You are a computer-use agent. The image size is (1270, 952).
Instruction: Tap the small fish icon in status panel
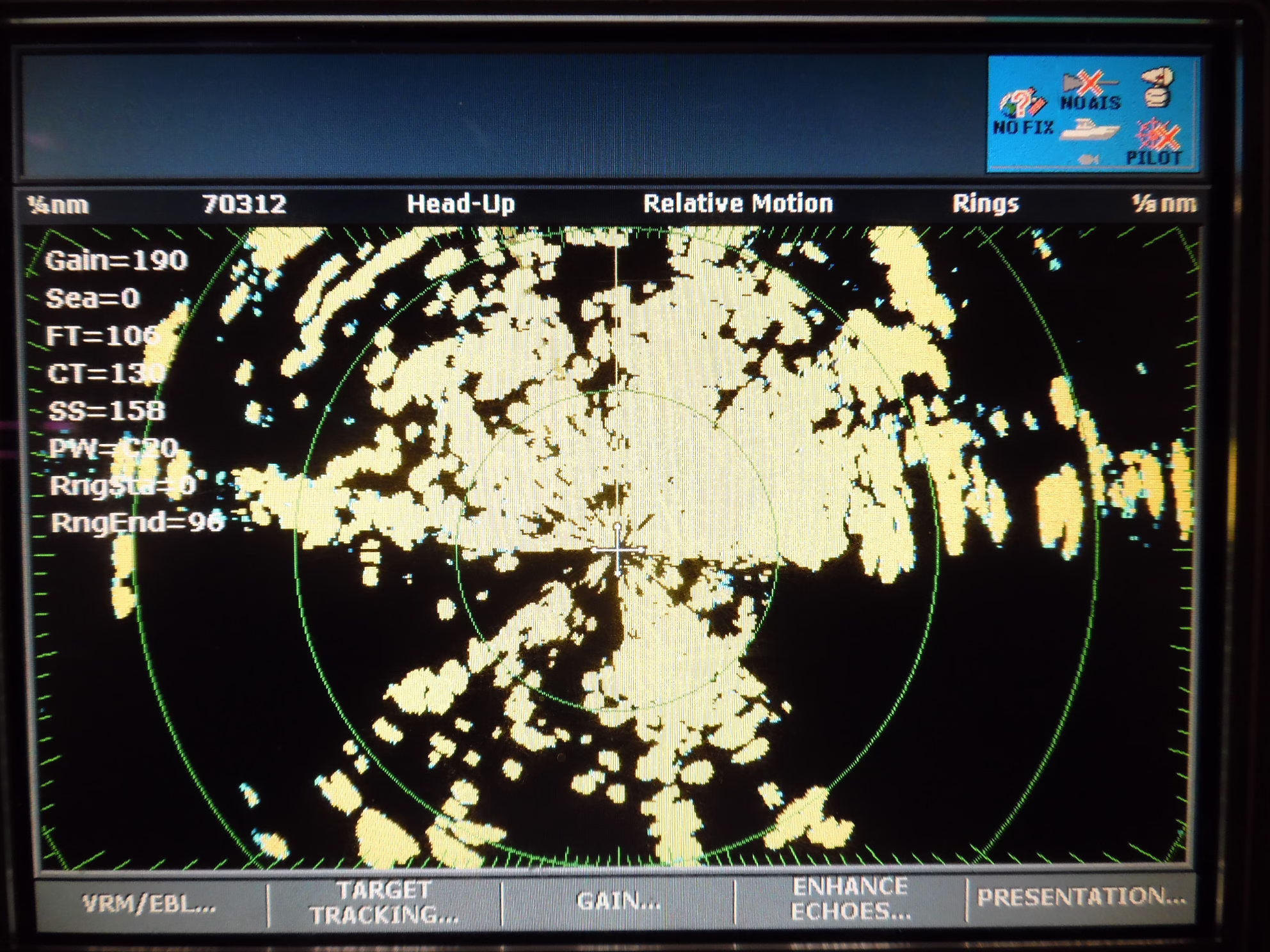1088,158
